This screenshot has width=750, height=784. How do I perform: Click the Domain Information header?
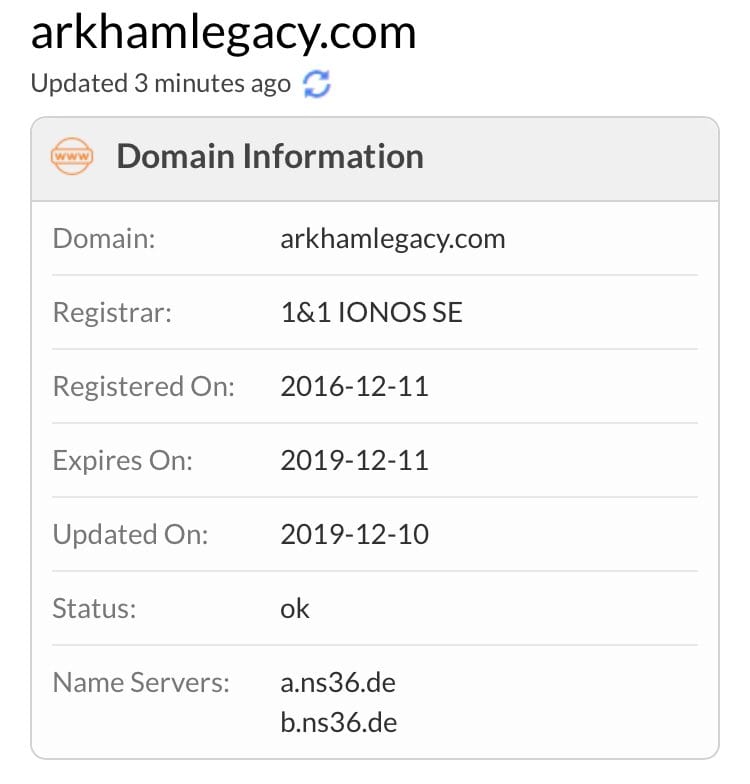click(270, 157)
